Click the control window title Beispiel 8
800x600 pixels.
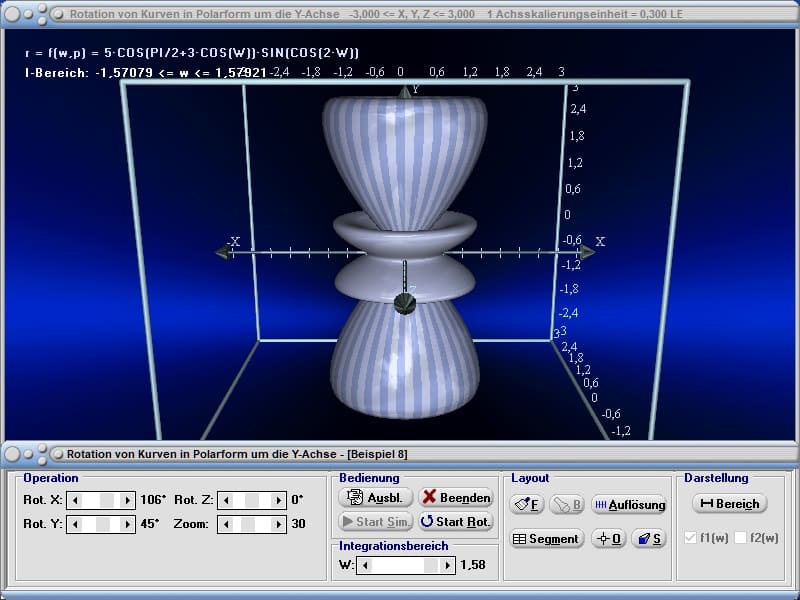coord(237,454)
